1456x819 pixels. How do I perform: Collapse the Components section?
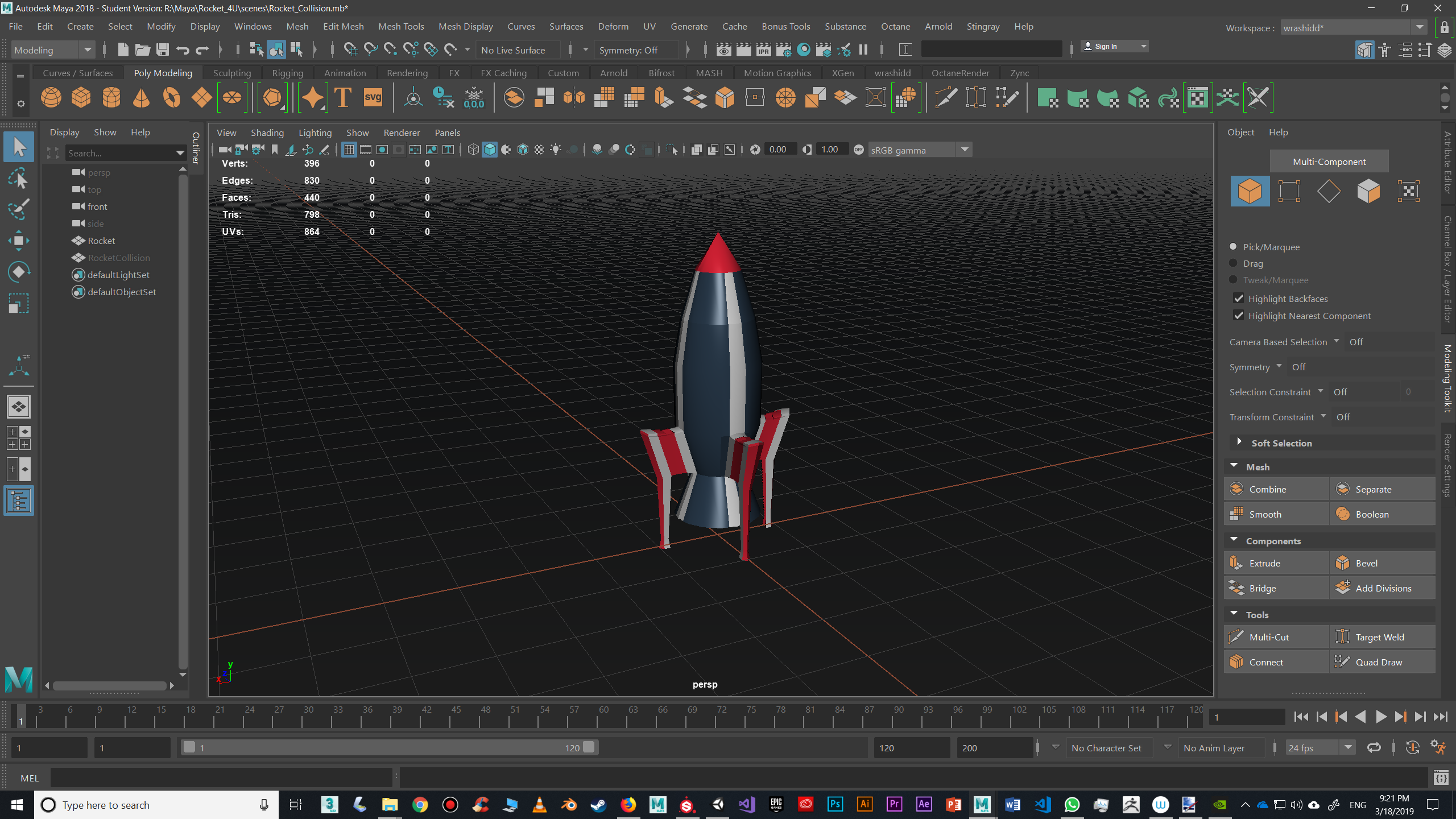(x=1234, y=540)
